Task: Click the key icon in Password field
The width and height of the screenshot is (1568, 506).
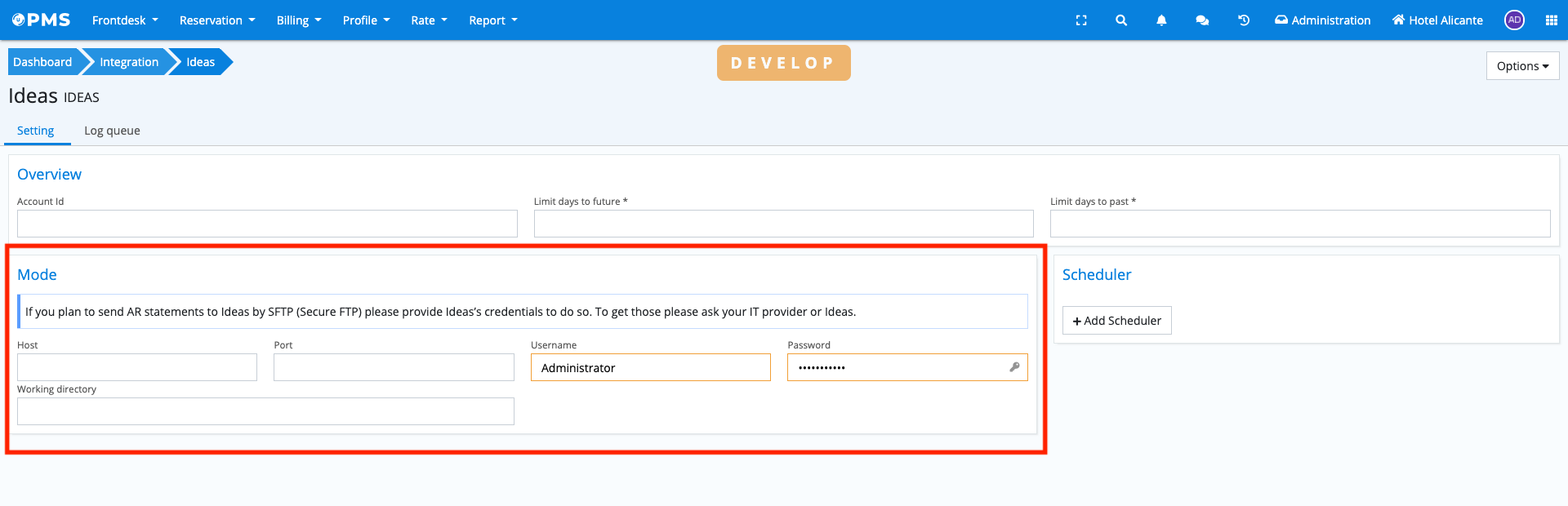Action: pos(1014,367)
